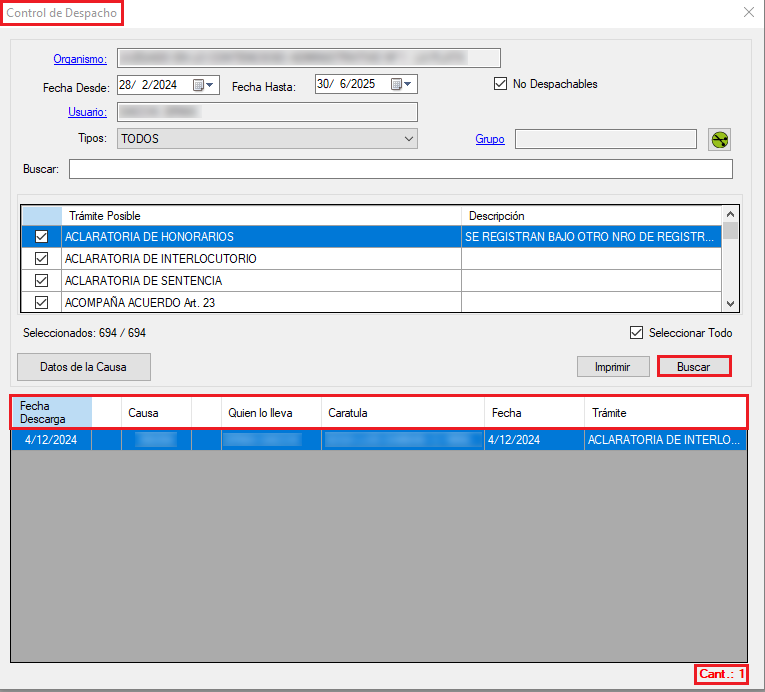Uncheck the Seleccionar Todo checkbox

(636, 333)
